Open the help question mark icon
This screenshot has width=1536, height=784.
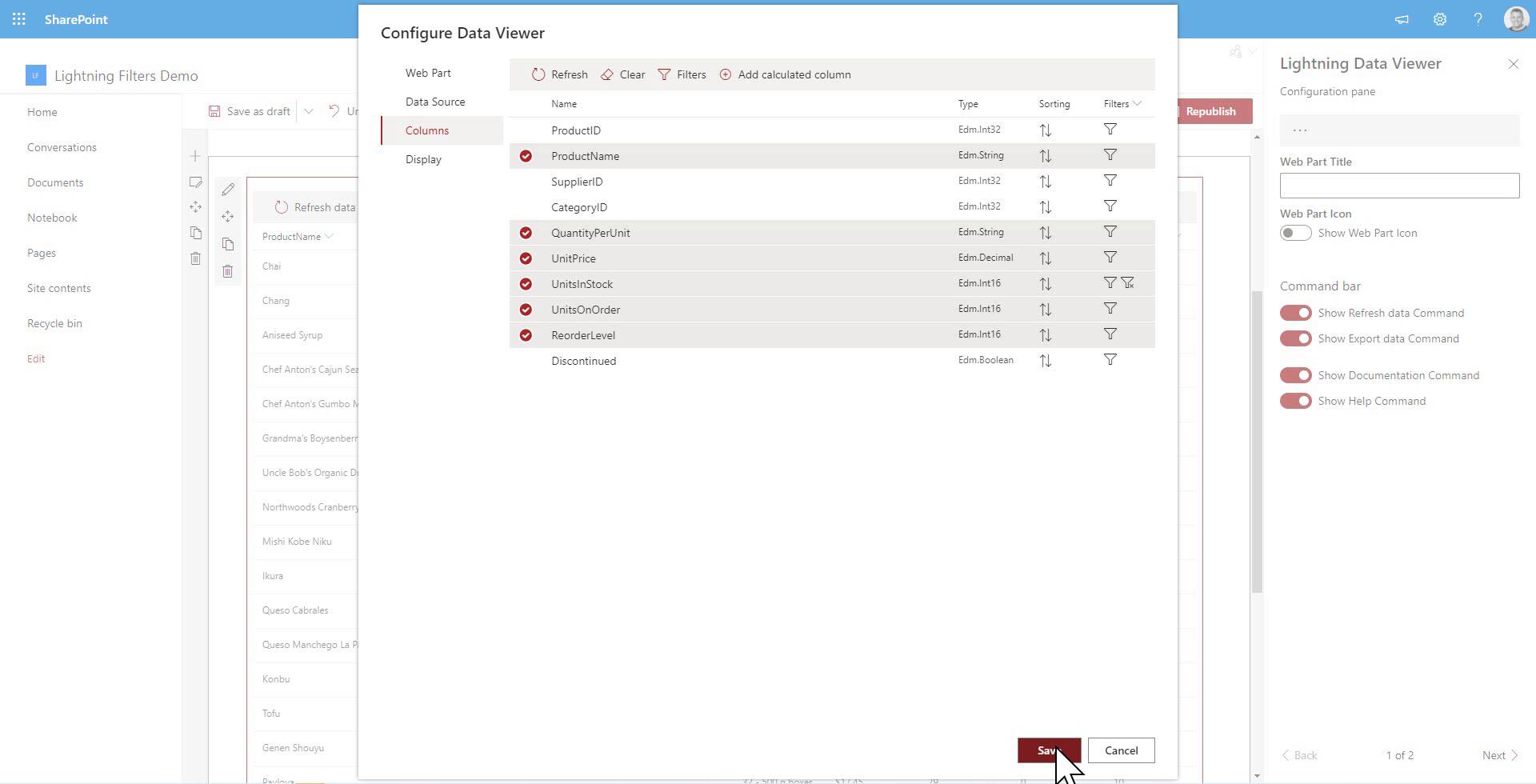pyautogui.click(x=1478, y=19)
